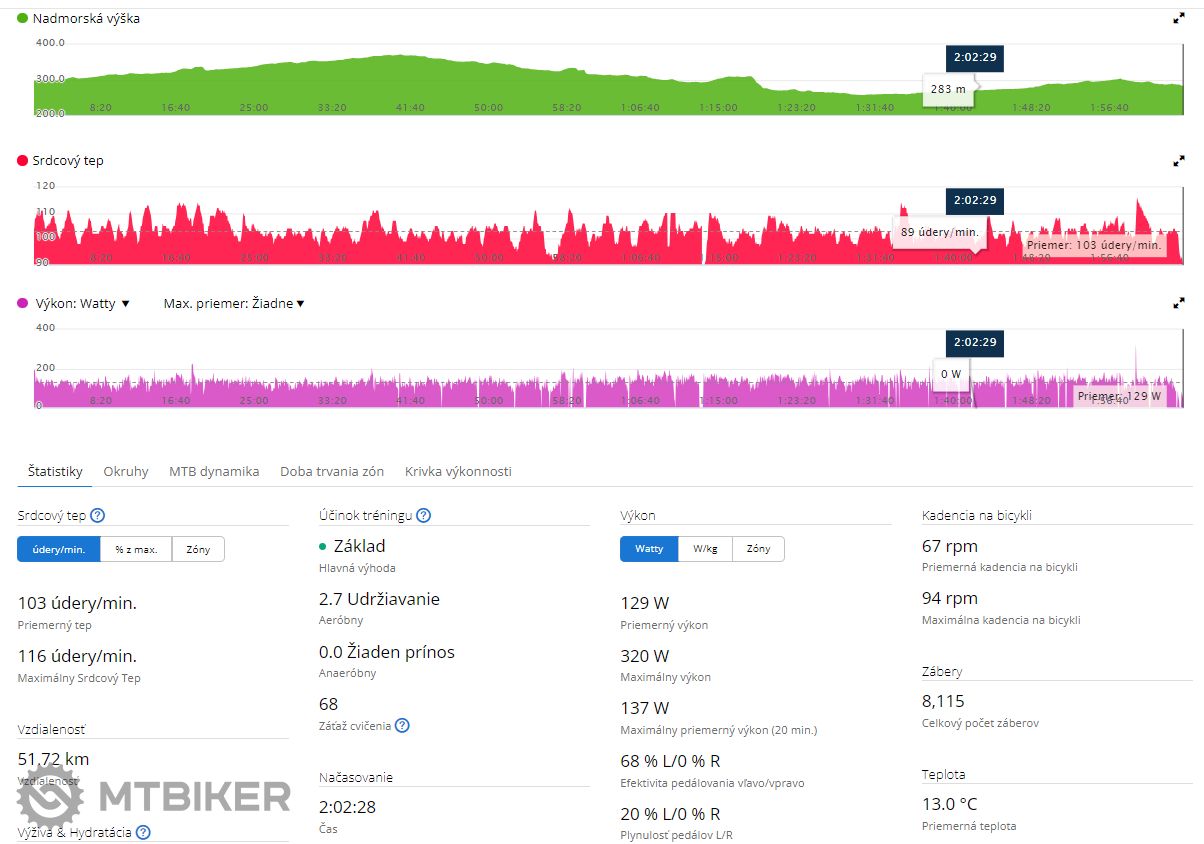Click the 2:02:29 marker on elevation chart
The image size is (1204, 844).
[x=975, y=58]
